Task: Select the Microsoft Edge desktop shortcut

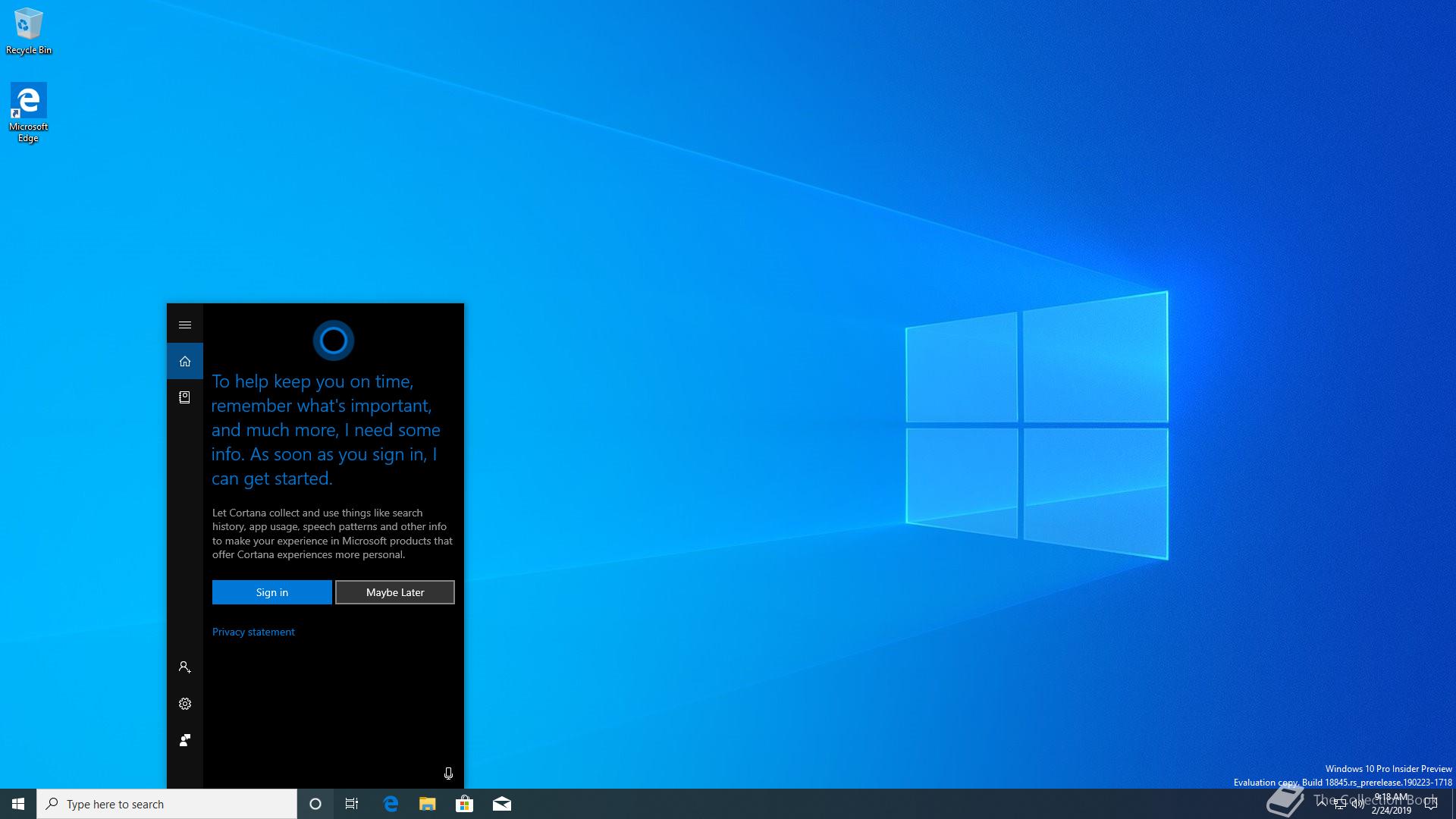Action: click(28, 113)
